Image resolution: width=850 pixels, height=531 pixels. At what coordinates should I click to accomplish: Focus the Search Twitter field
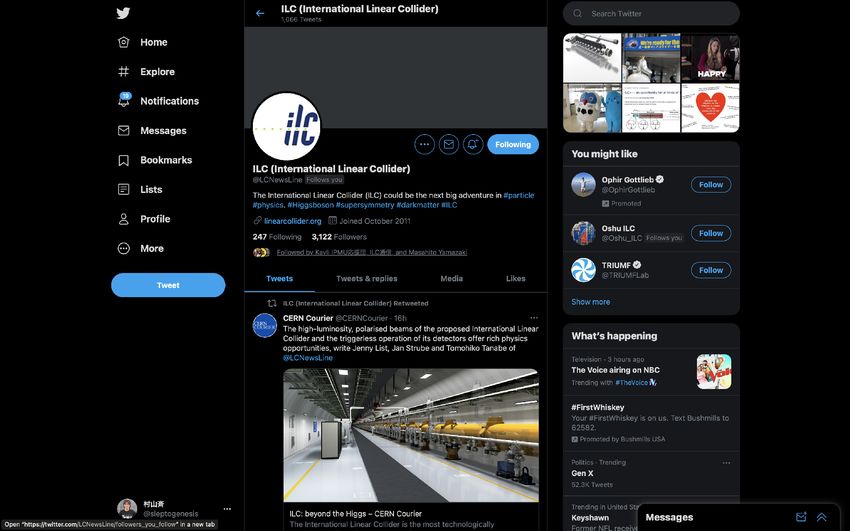(x=651, y=14)
